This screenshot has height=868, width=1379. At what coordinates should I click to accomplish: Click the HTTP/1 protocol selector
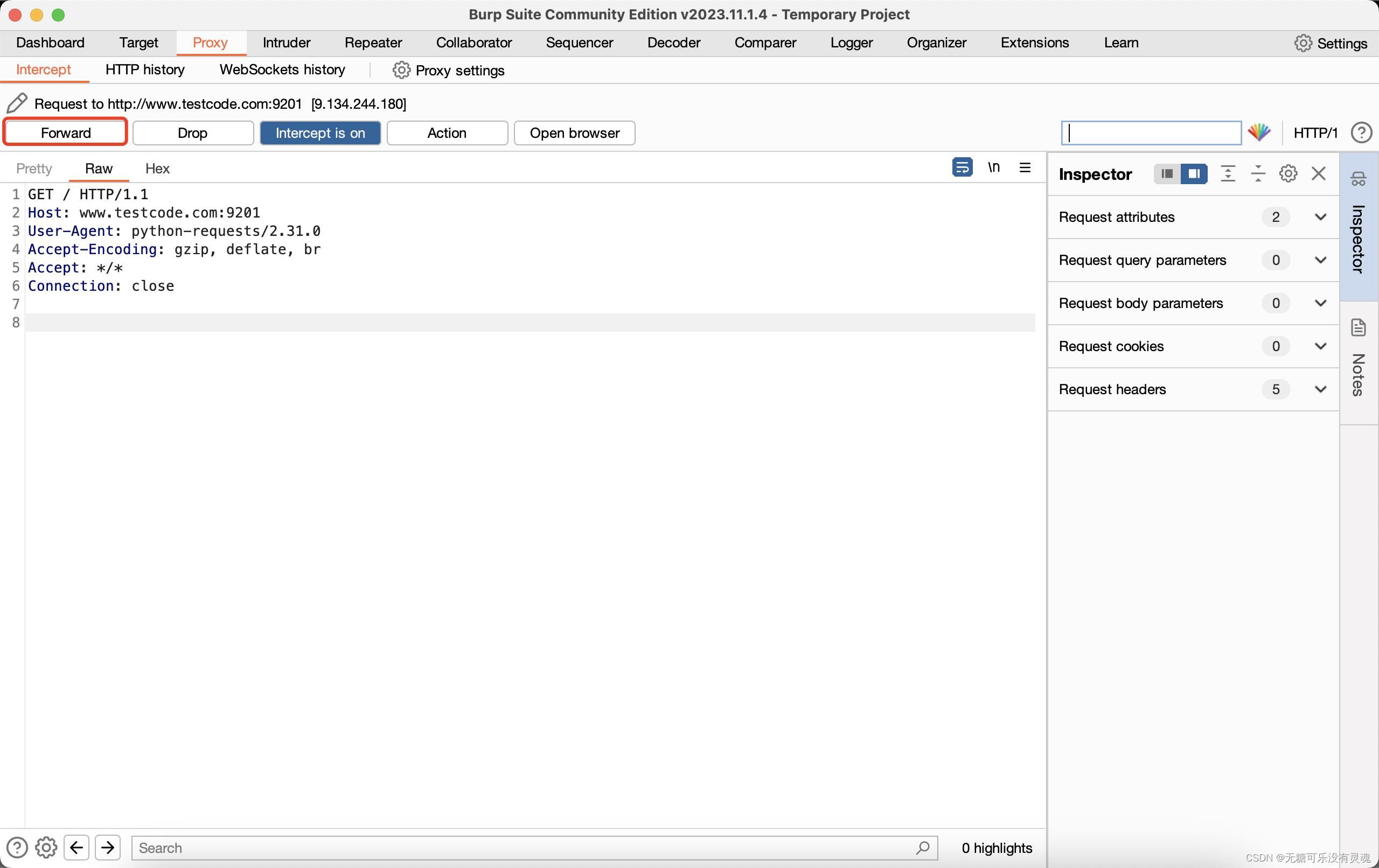(x=1315, y=132)
